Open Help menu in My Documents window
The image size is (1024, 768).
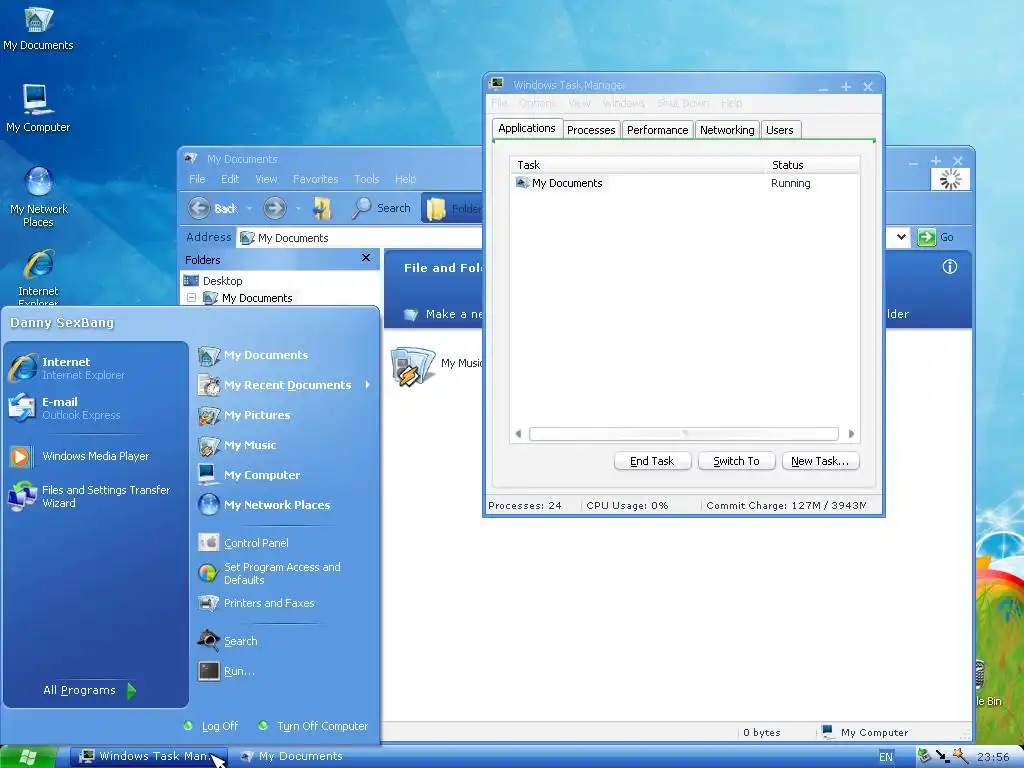pyautogui.click(x=405, y=179)
